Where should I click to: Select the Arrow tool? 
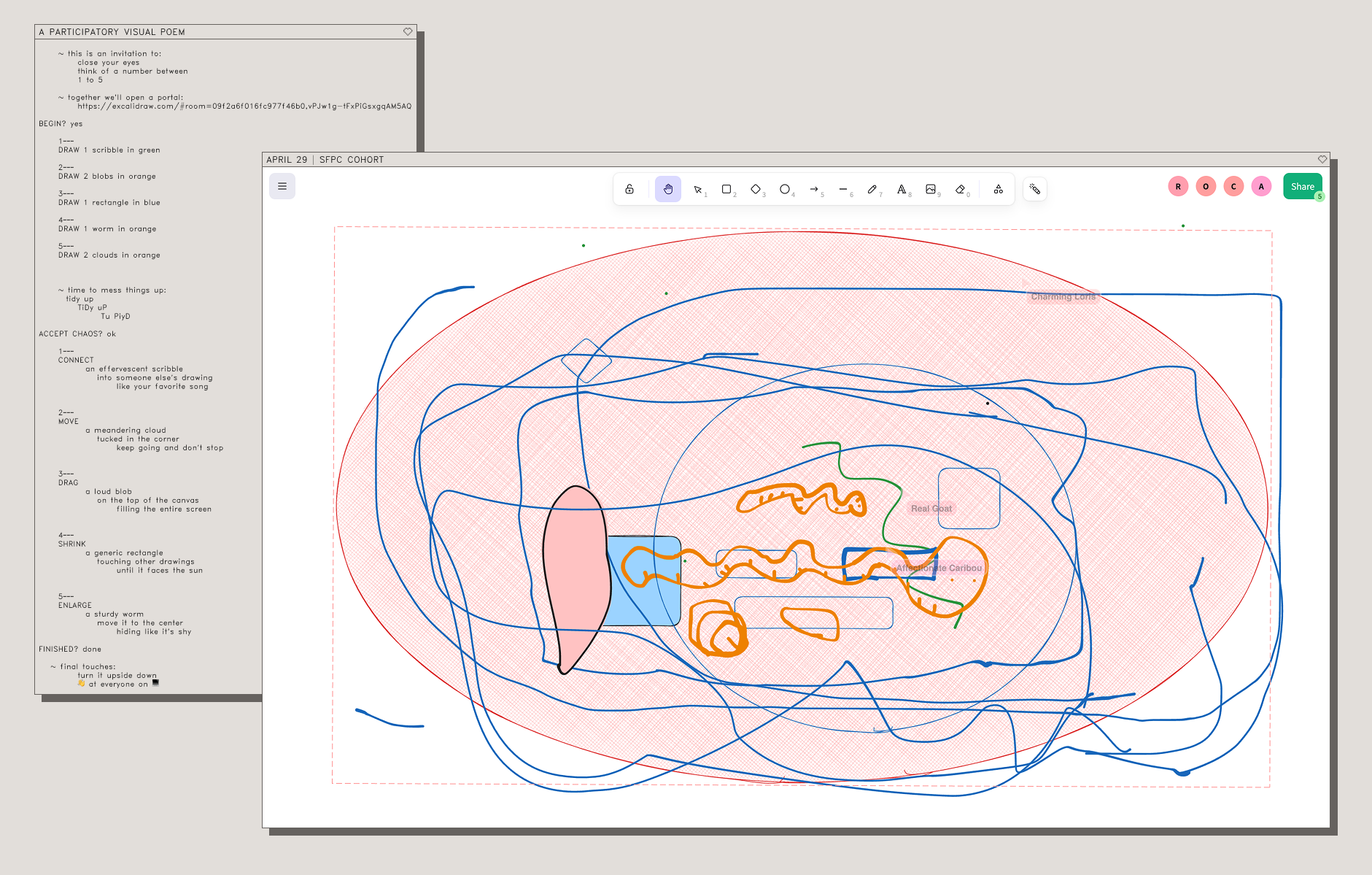click(814, 189)
